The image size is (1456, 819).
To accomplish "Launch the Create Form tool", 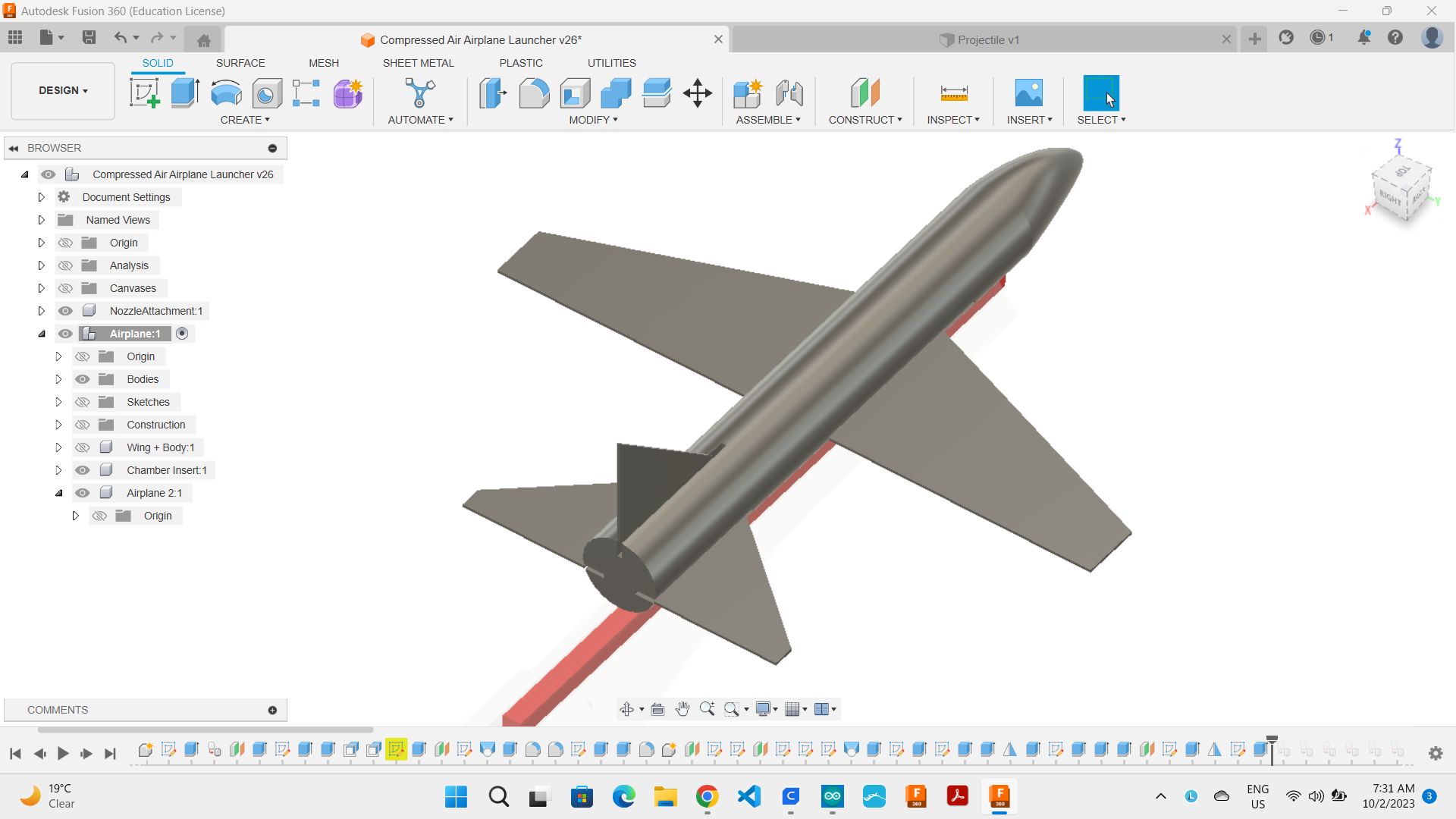I will point(347,93).
